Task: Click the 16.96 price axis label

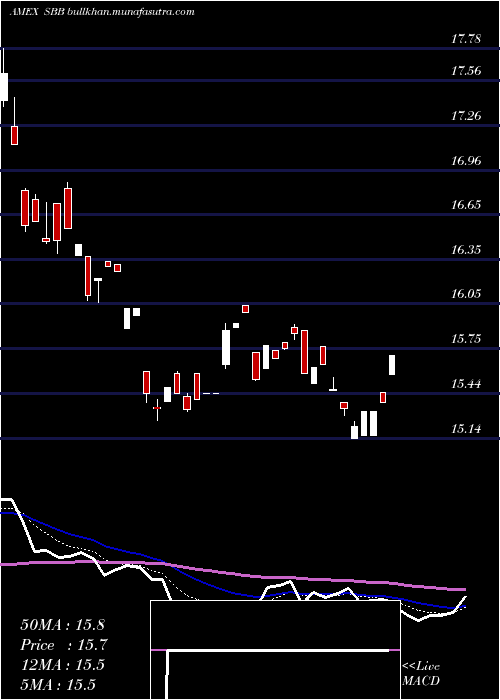Action: tap(466, 161)
